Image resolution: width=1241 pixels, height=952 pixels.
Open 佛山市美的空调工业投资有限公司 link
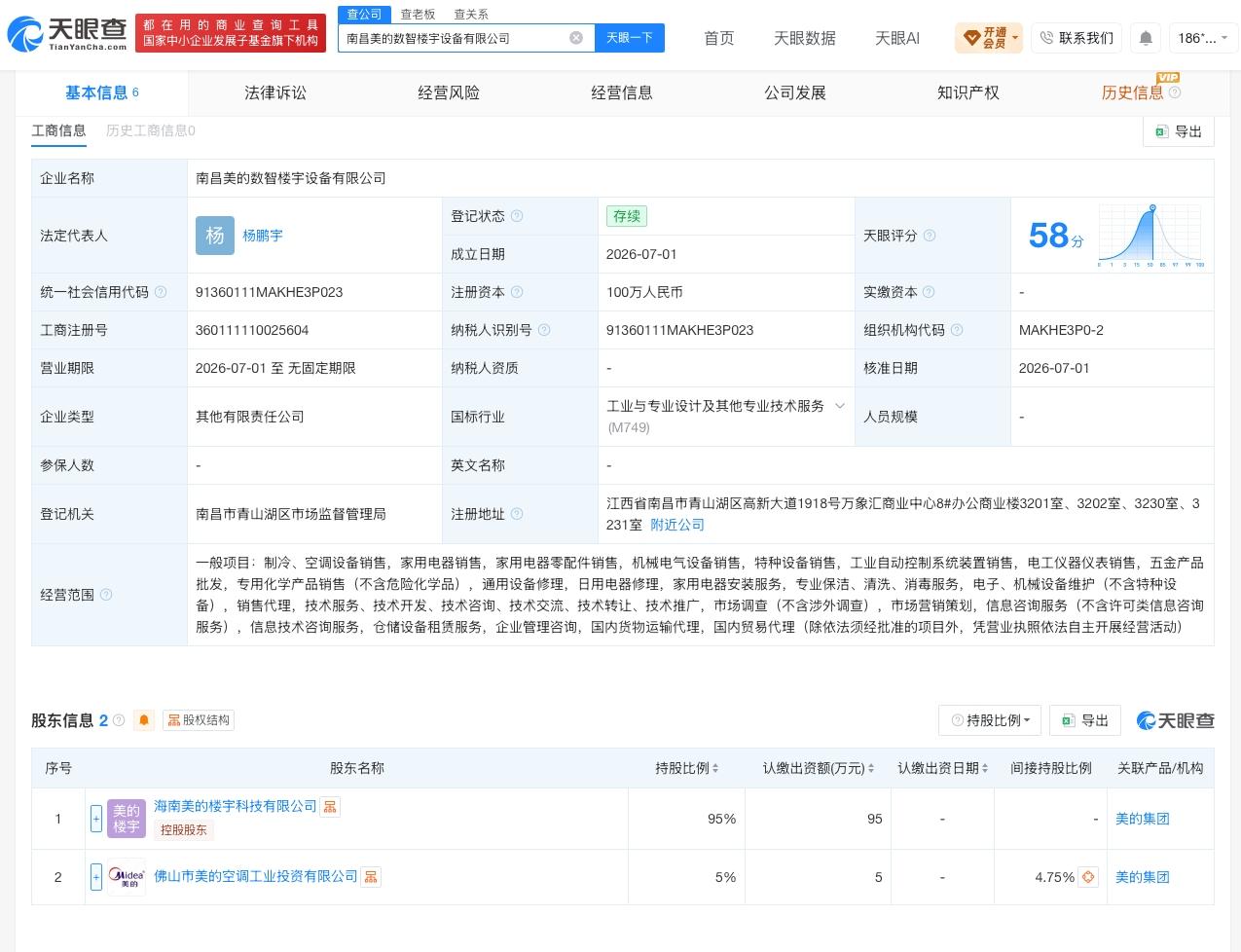click(256, 876)
